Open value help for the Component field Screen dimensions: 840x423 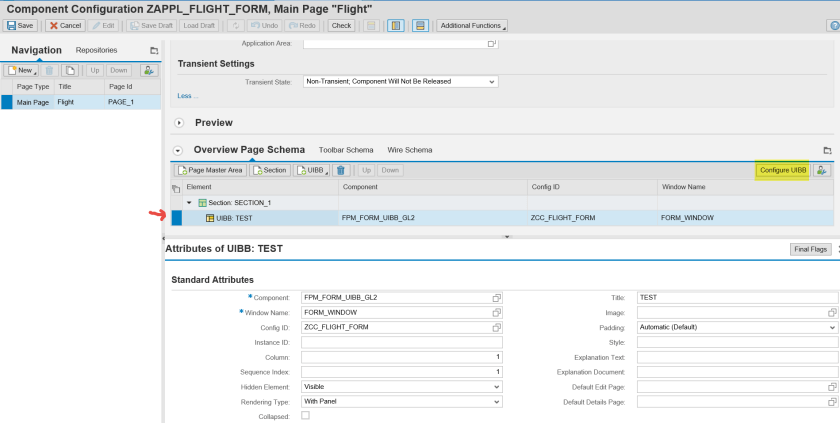coord(496,298)
